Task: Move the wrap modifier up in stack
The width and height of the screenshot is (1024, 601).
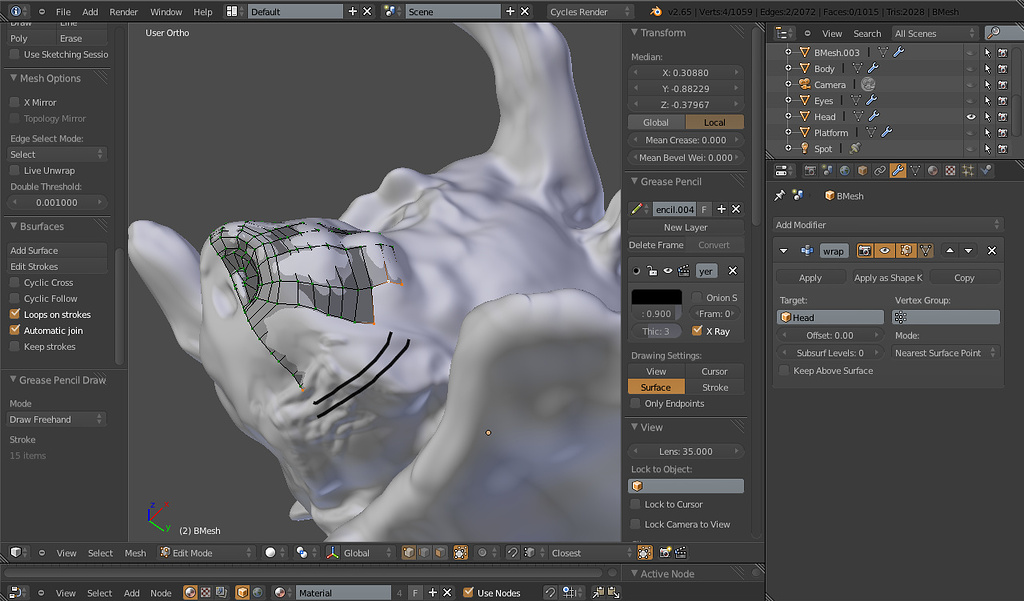Action: coord(950,251)
